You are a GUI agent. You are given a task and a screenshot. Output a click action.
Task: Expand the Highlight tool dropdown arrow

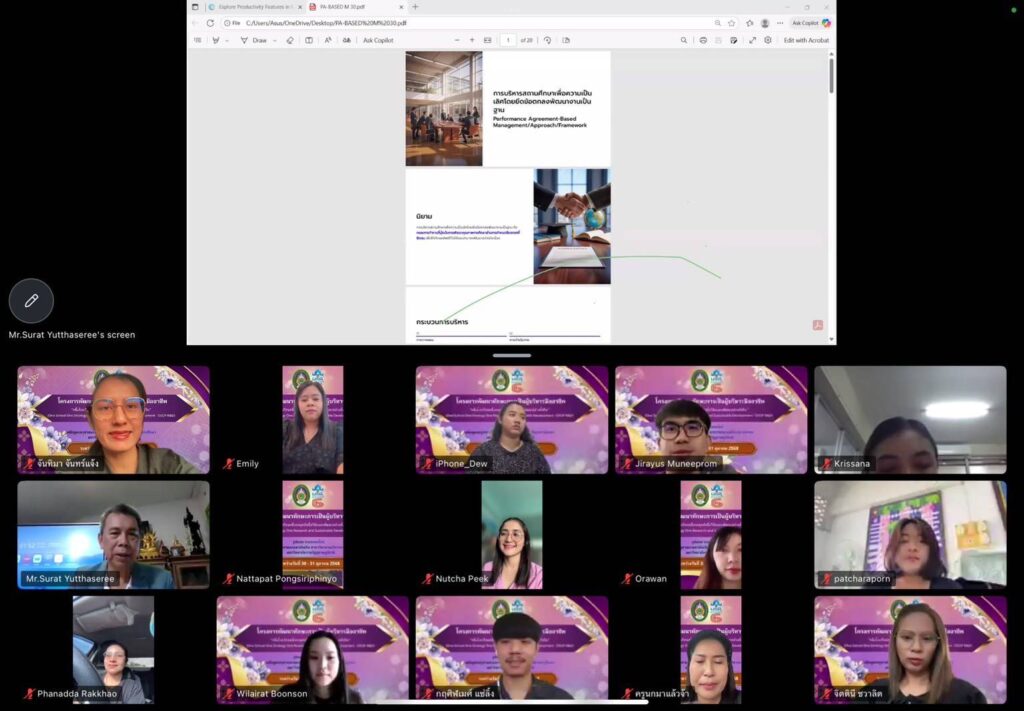[227, 41]
